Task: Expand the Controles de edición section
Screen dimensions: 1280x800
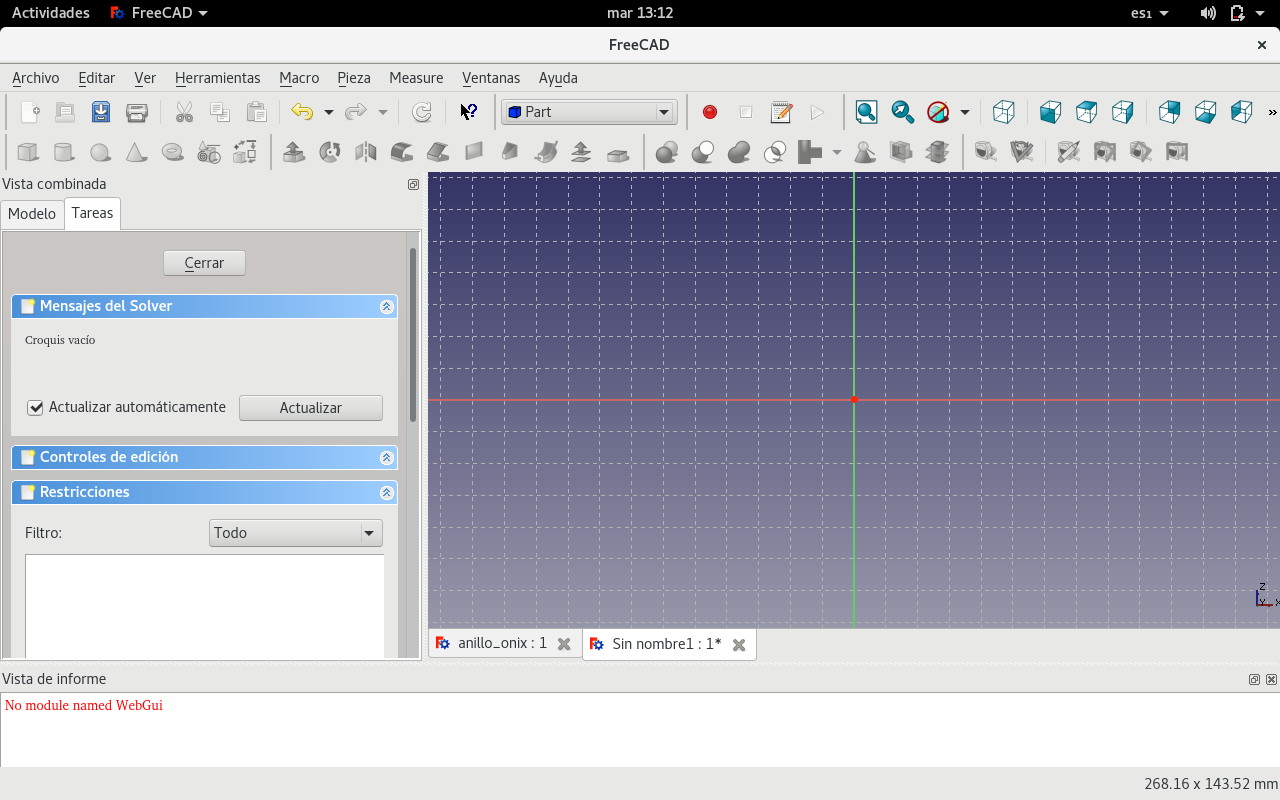Action: tap(386, 457)
